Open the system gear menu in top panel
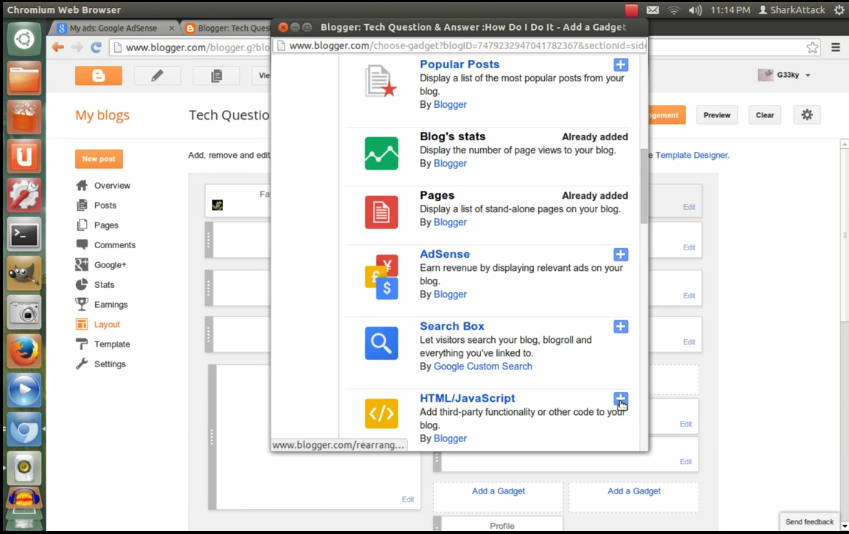 pyautogui.click(x=839, y=10)
